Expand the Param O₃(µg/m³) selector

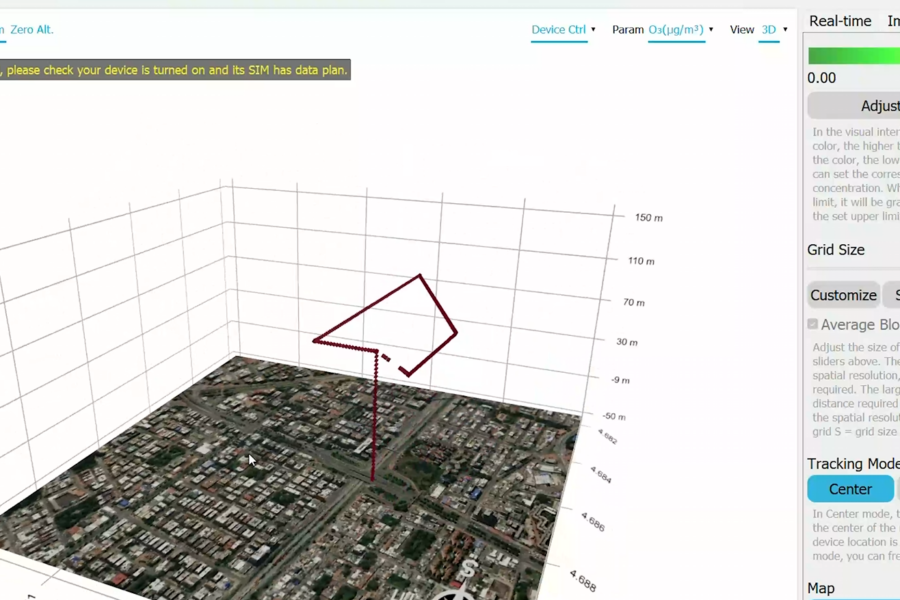click(x=680, y=30)
